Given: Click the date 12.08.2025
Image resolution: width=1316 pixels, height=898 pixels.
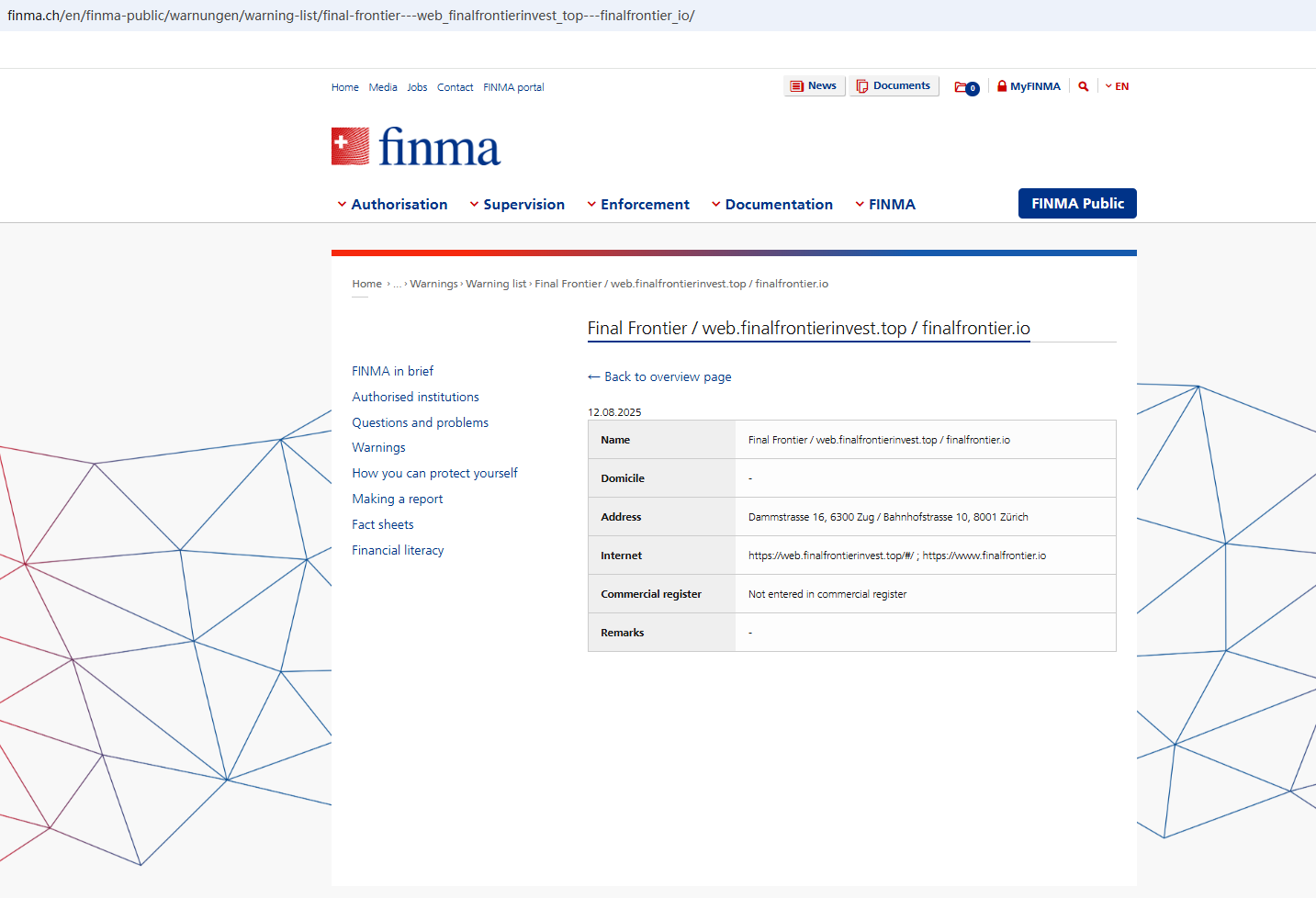Looking at the screenshot, I should click(x=614, y=412).
